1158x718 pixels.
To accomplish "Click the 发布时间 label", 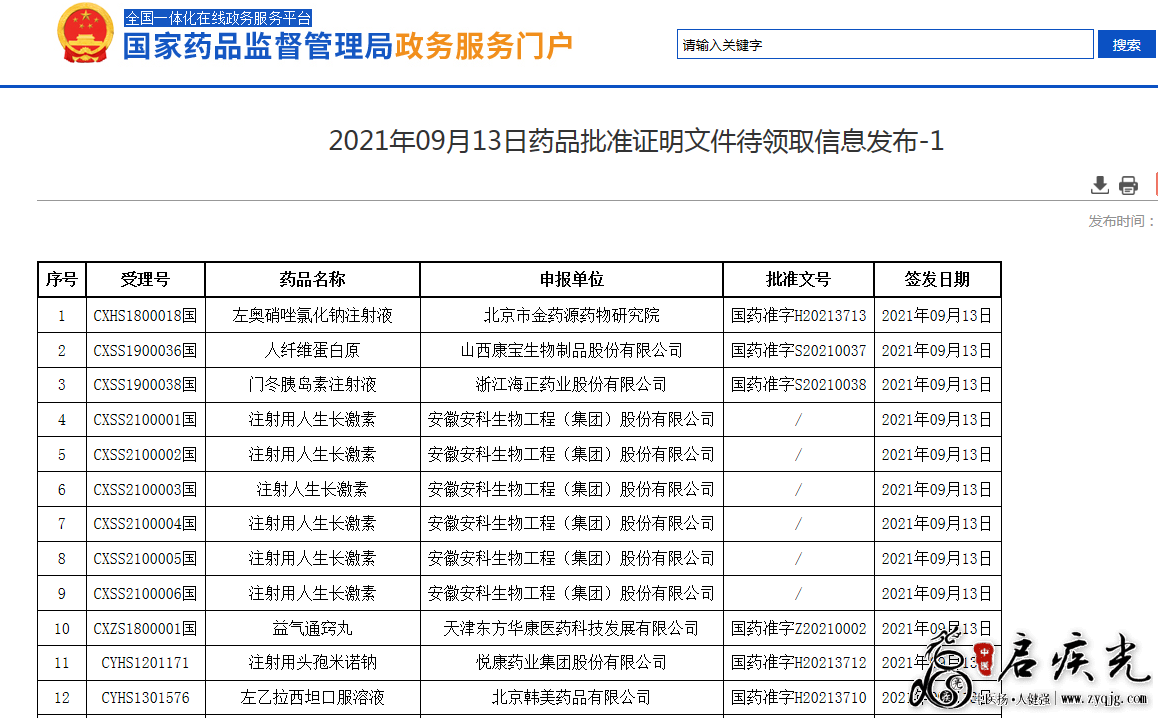I will tap(1122, 222).
